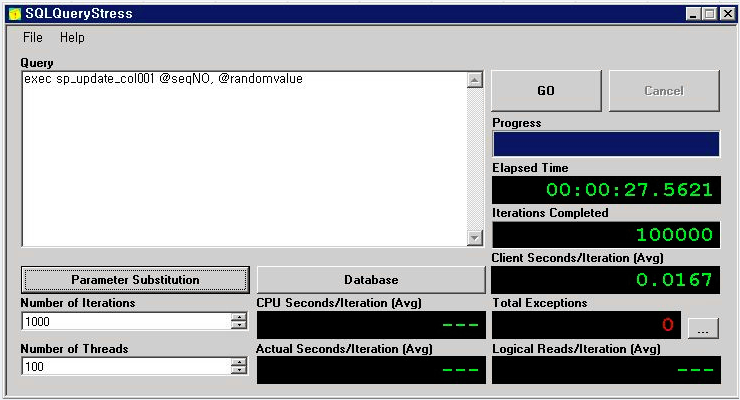
Task: Close the SQLQueryStress window
Action: click(728, 14)
